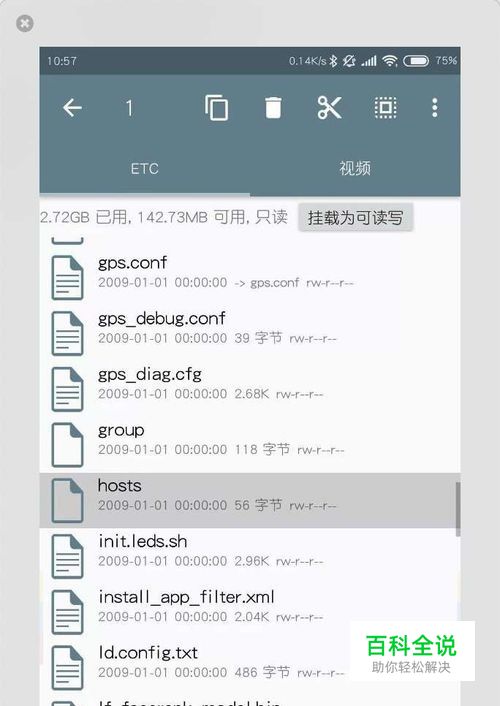
Task: Select the gps_debug.conf file
Action: 250,333
